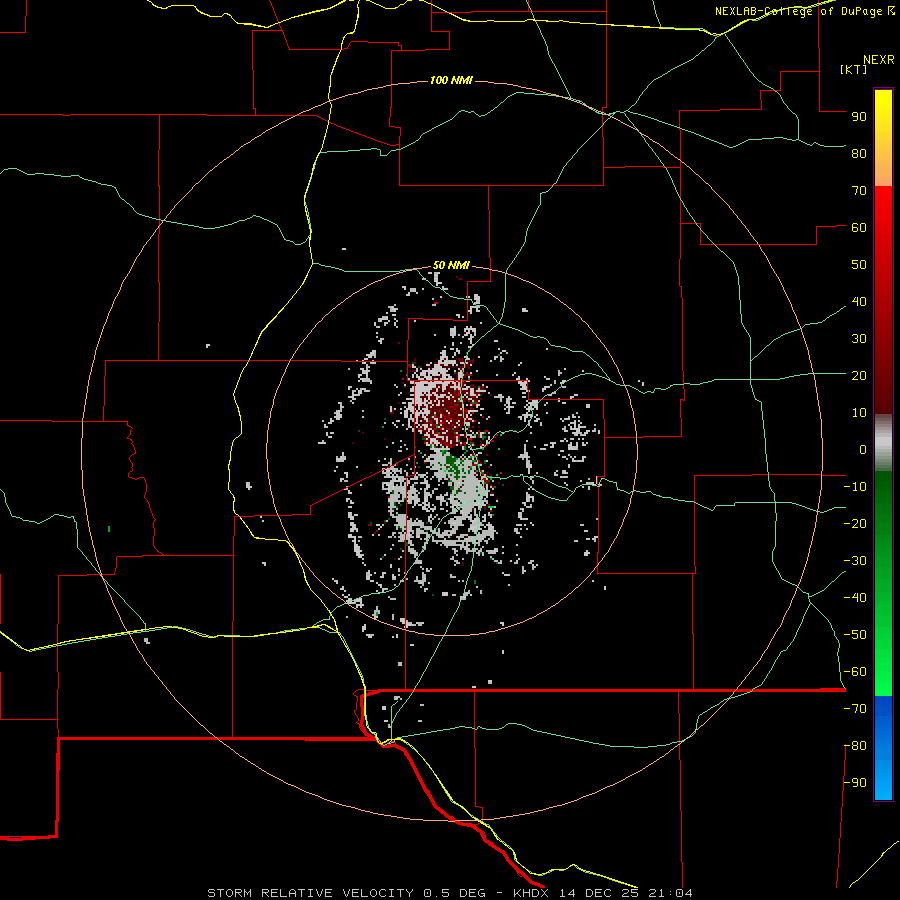Click the -30 scale value
The width and height of the screenshot is (900, 900).
pos(855,561)
